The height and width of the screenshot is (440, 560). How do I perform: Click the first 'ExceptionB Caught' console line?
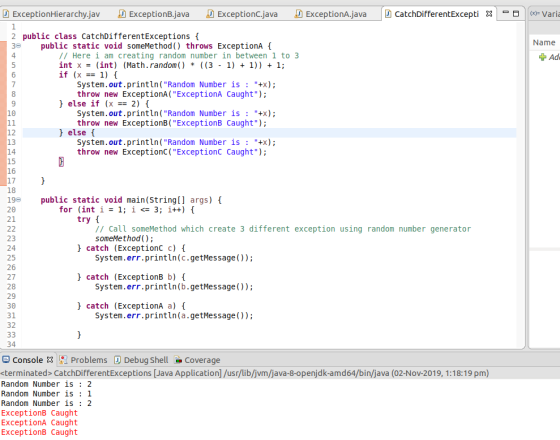pos(39,413)
